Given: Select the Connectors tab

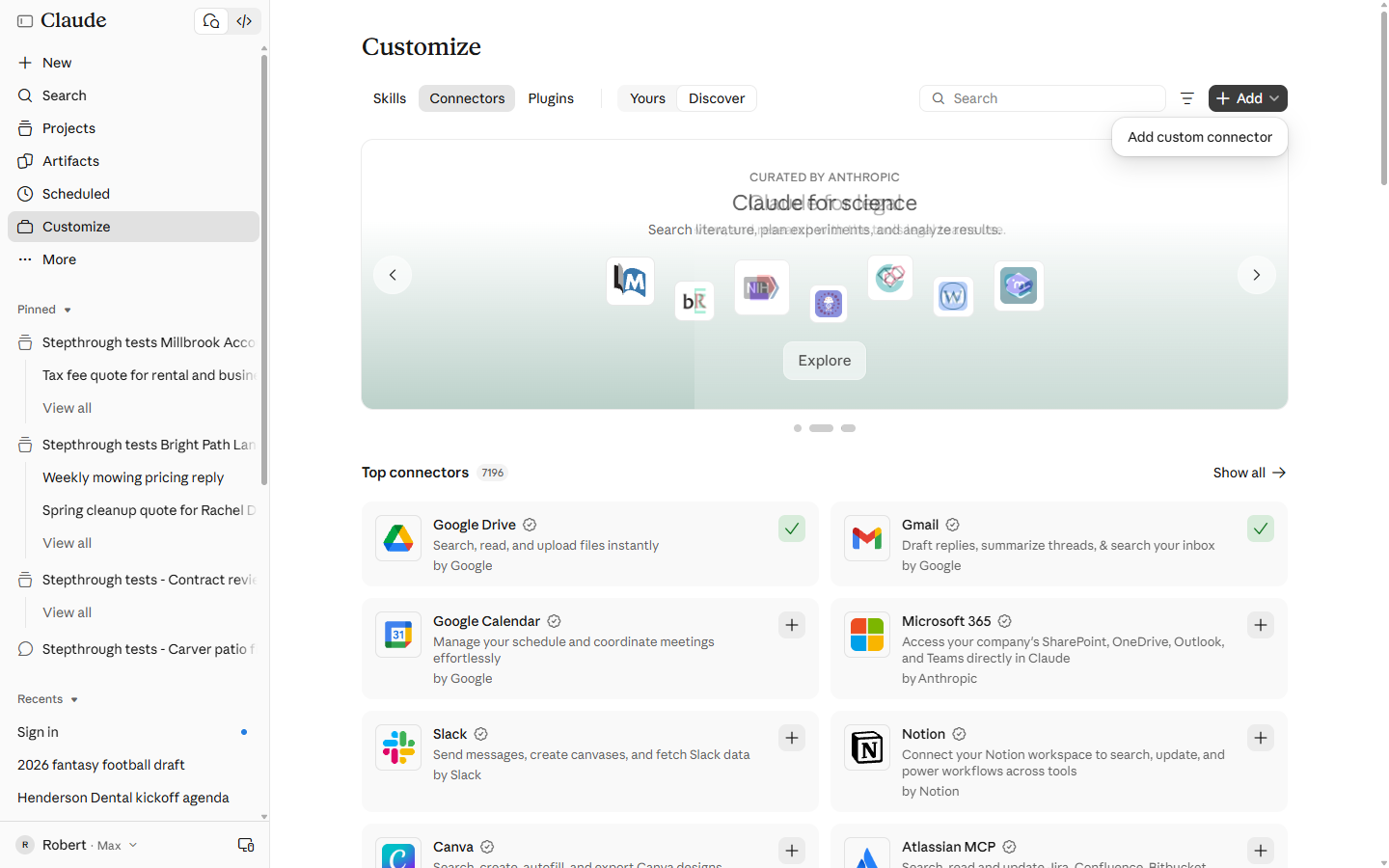Looking at the screenshot, I should [467, 98].
